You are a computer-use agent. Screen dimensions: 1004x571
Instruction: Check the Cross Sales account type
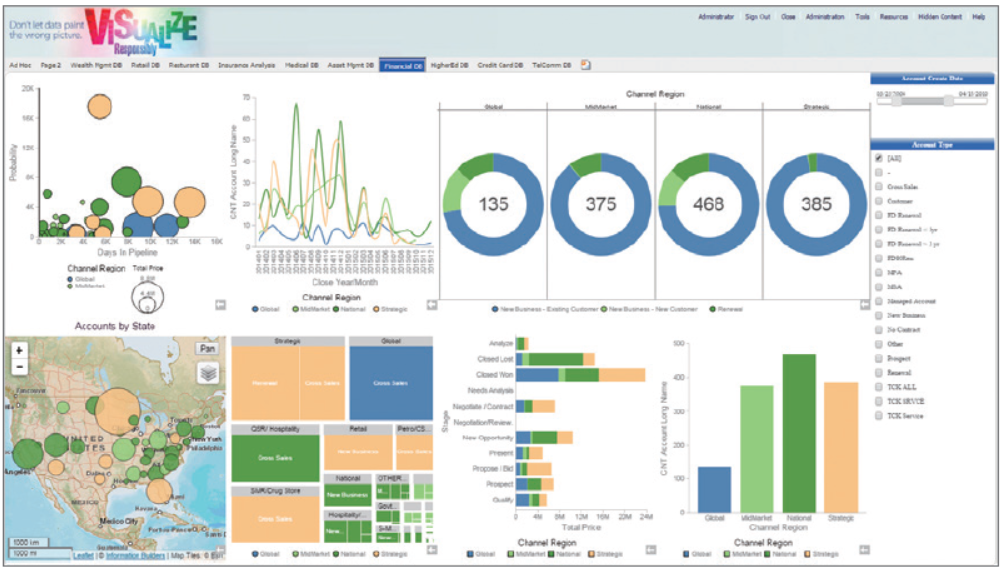[x=878, y=186]
